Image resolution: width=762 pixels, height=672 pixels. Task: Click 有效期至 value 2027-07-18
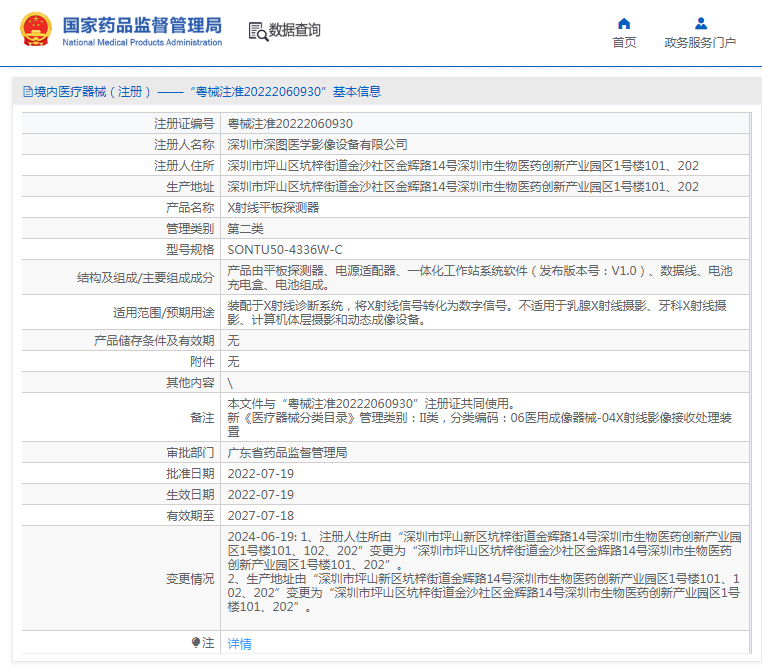click(x=260, y=515)
